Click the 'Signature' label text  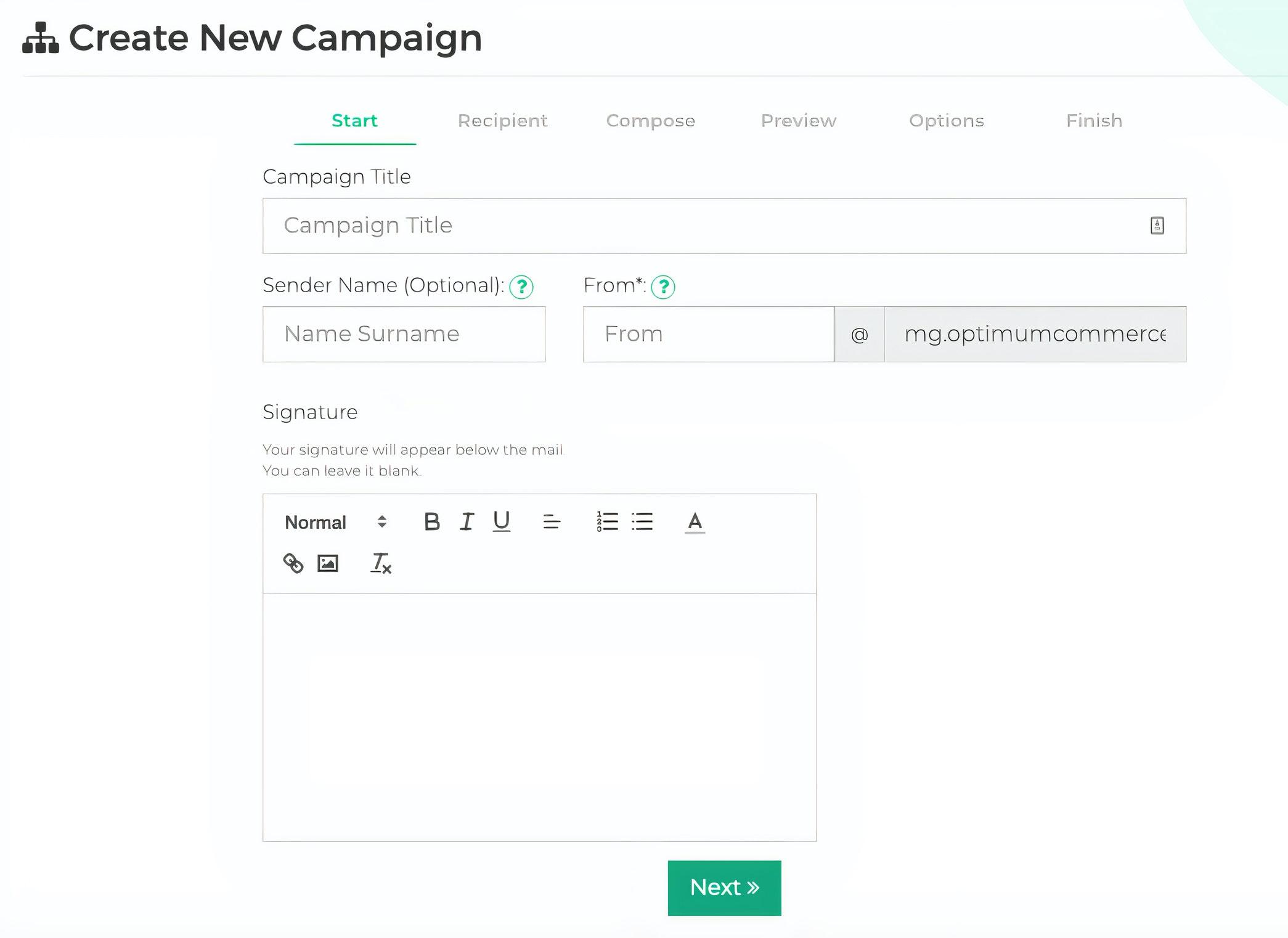coord(310,412)
